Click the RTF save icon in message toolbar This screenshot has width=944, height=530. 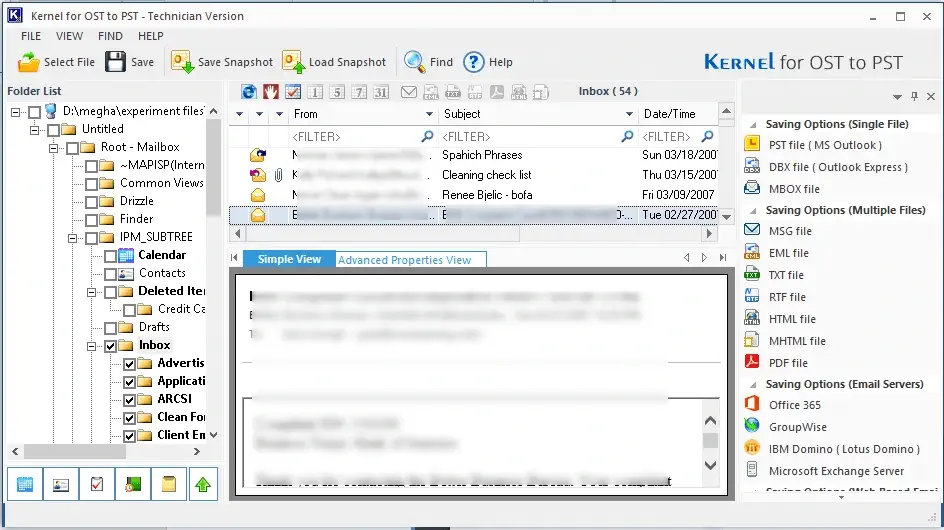[x=475, y=92]
